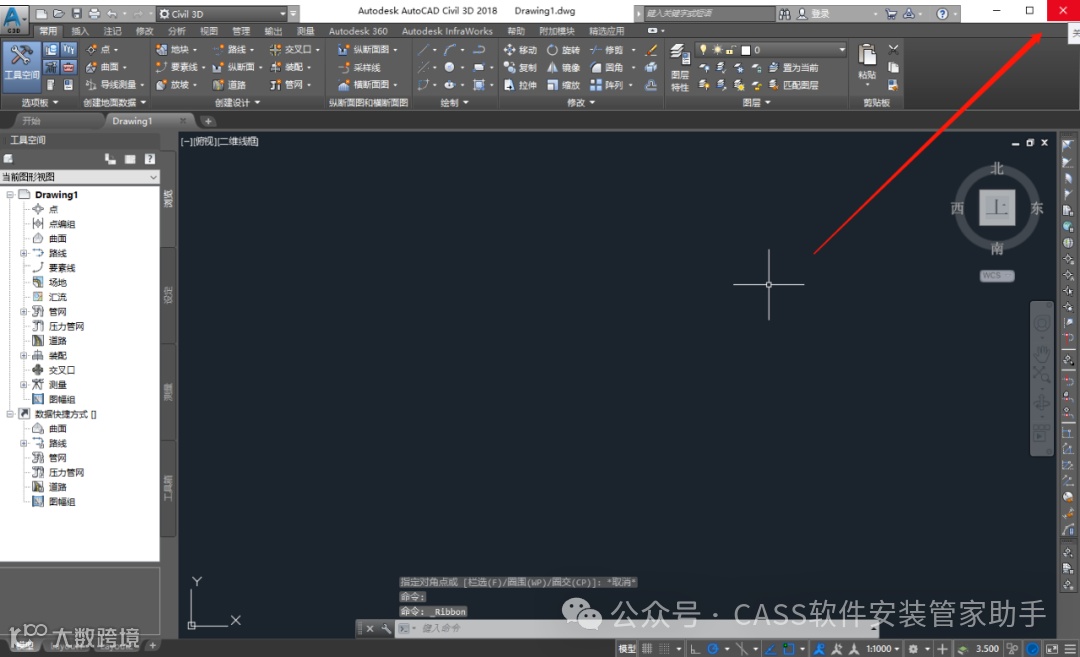Screen dimensions: 1080x657
Task: Collapse the Drawing1 tree node
Action: click(x=10, y=195)
